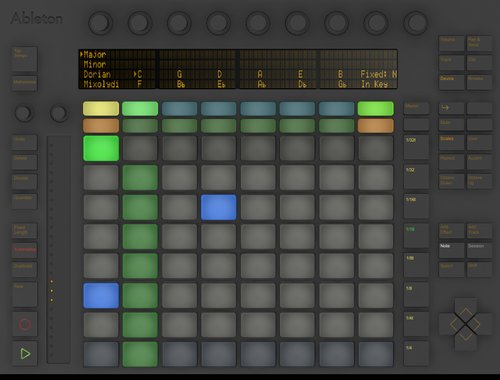Click the blue button below keys A/Ab
500x380 pixels.
pyautogui.click(x=258, y=109)
